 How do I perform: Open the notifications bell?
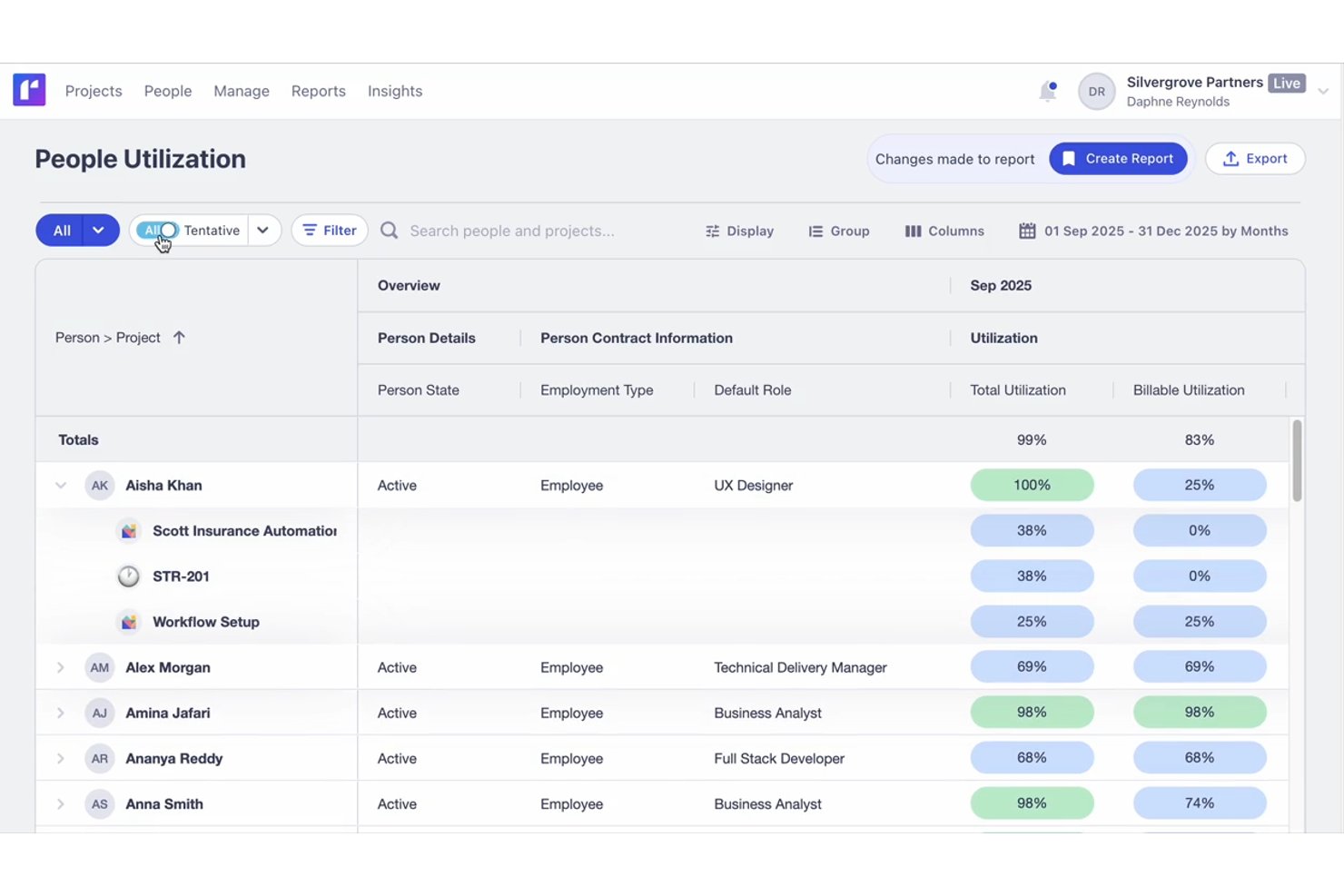1048,91
